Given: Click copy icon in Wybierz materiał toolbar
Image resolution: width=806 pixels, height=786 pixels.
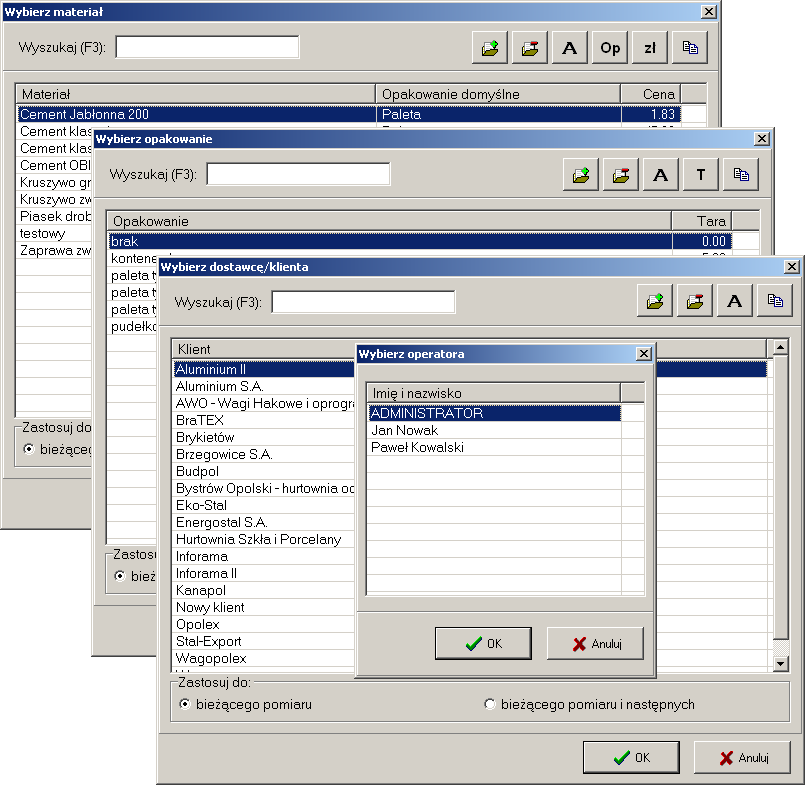Looking at the screenshot, I should [x=690, y=48].
